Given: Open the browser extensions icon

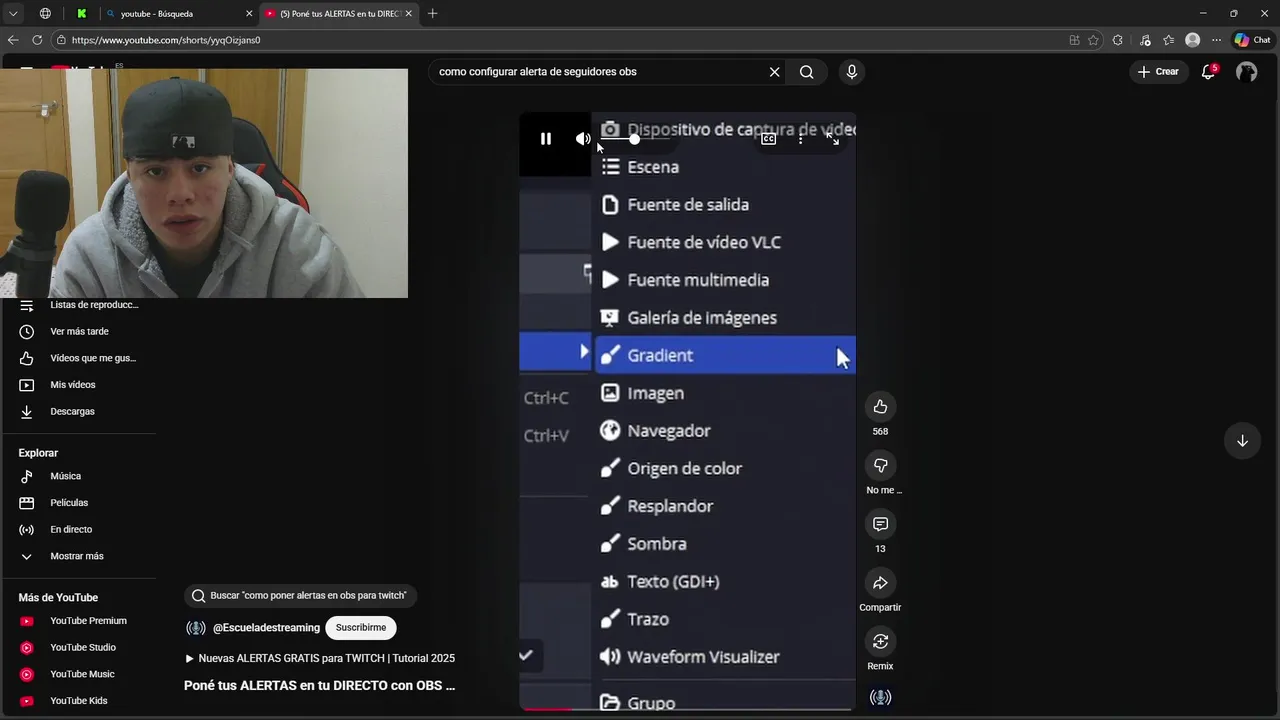Looking at the screenshot, I should coord(1118,40).
